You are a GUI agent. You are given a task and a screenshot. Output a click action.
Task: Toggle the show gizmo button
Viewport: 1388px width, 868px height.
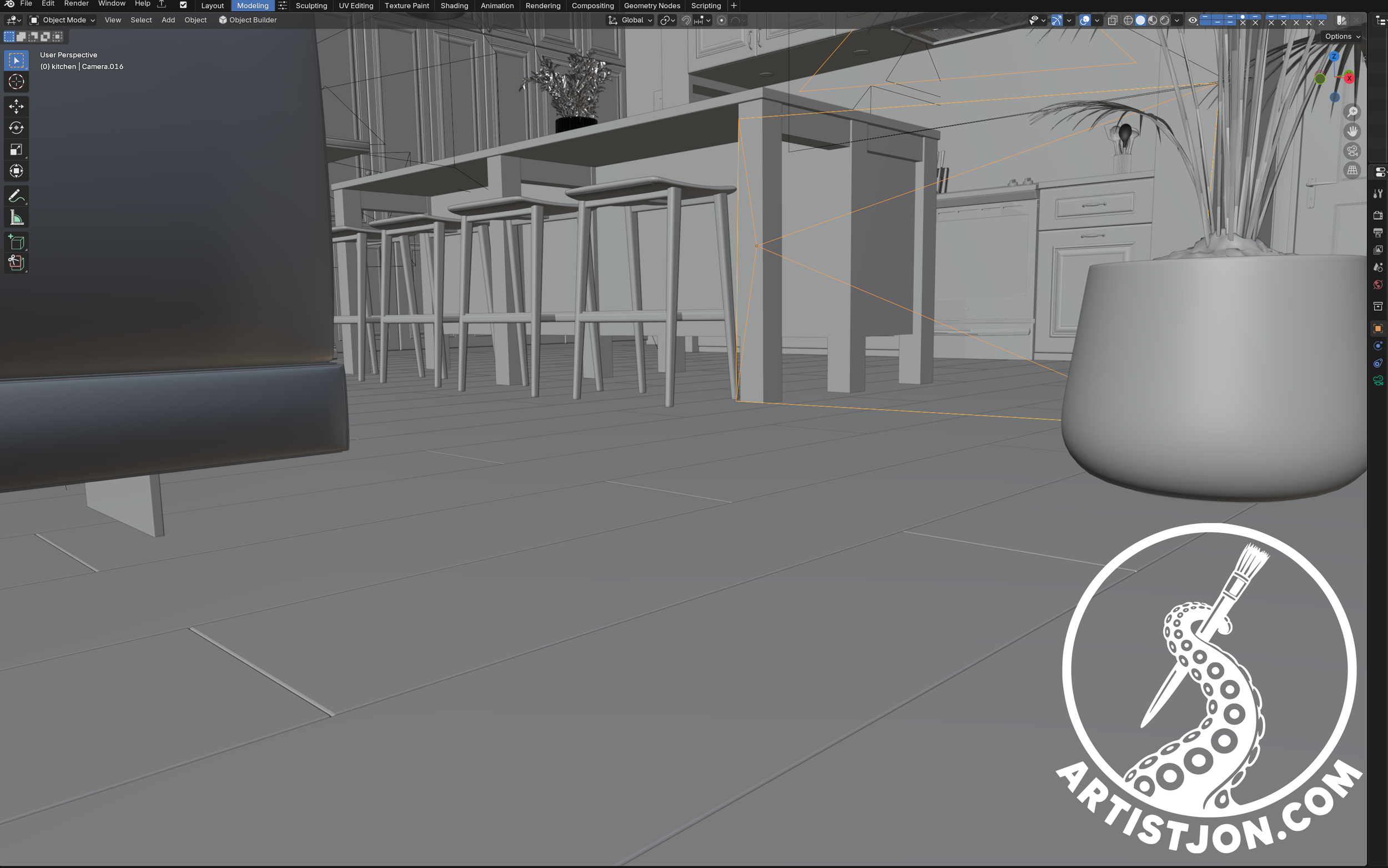(x=1057, y=20)
